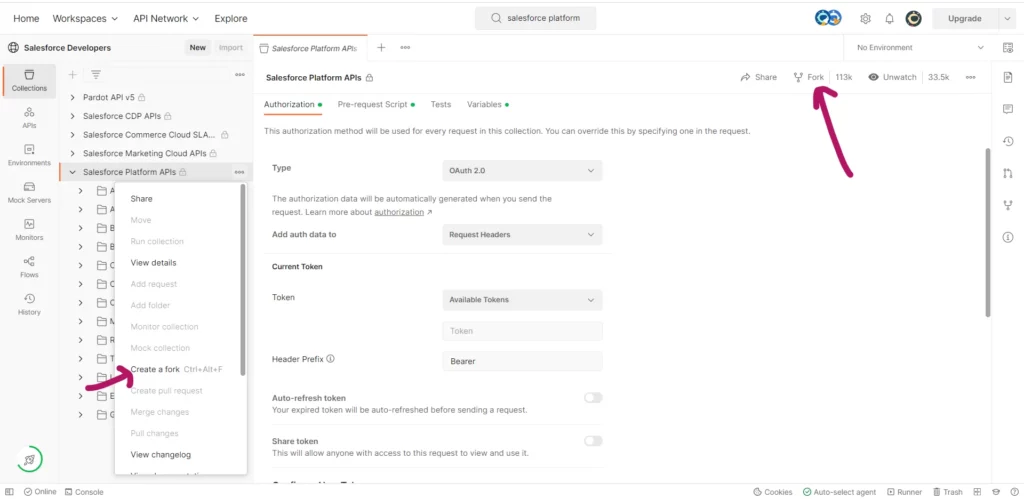The width and height of the screenshot is (1024, 499).
Task: Click the context menu scrollbar
Action: pyautogui.click(x=243, y=280)
